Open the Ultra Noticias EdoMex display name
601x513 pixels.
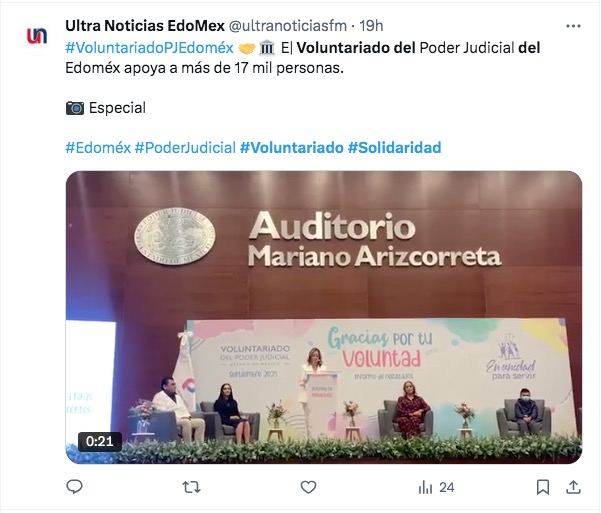click(x=145, y=26)
